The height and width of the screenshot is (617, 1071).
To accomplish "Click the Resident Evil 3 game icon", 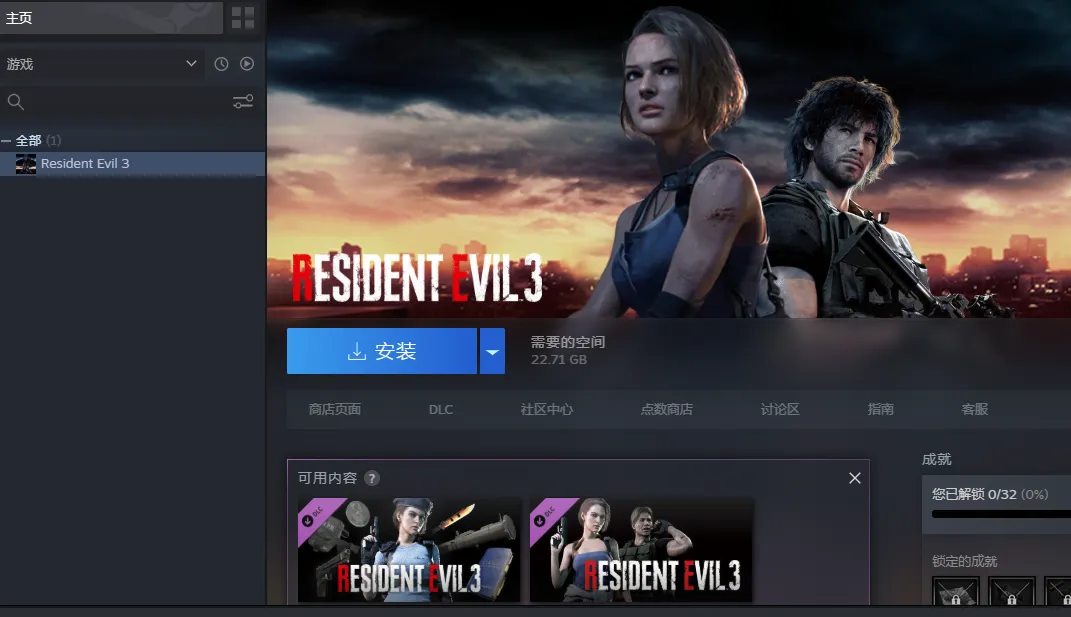I will pyautogui.click(x=26, y=164).
